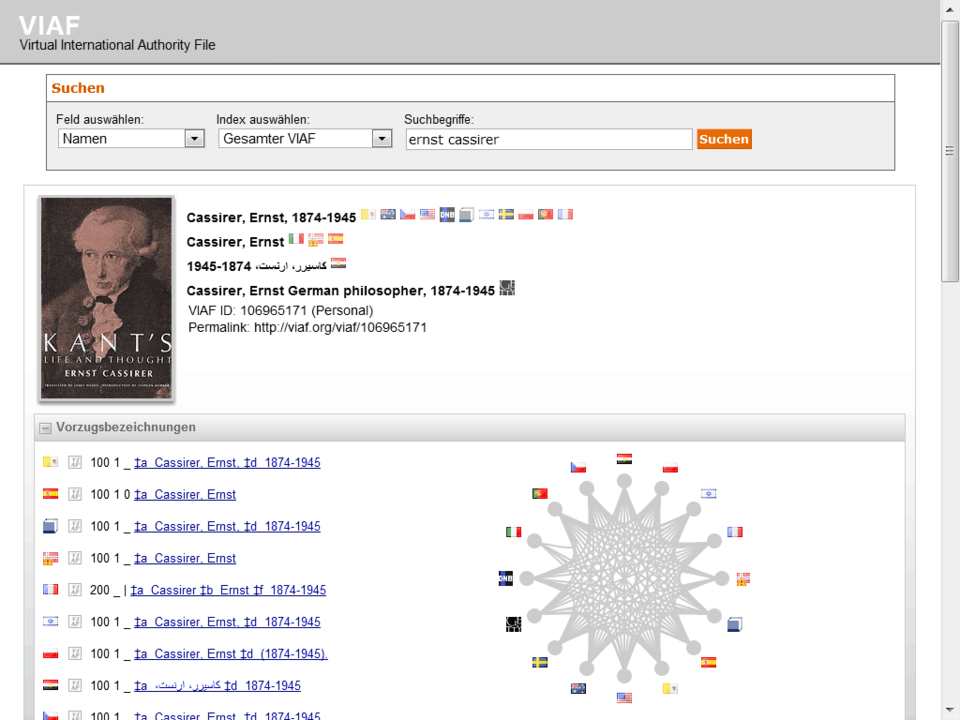Image resolution: width=960 pixels, height=720 pixels.
Task: Click the French flag in the Vorzugsbezeichnungen list
Action: click(50, 590)
